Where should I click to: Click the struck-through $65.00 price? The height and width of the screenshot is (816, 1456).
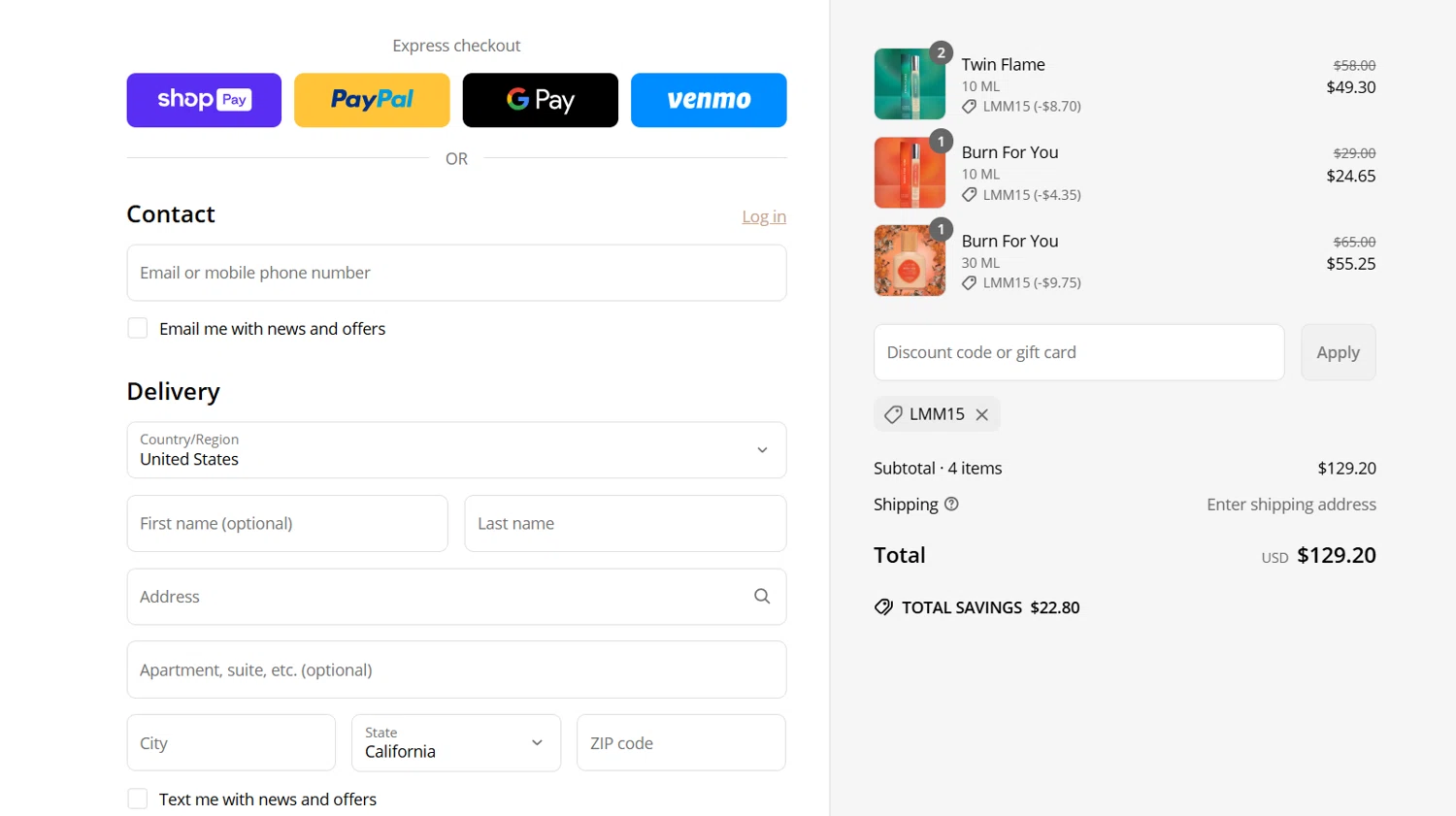[1354, 242]
